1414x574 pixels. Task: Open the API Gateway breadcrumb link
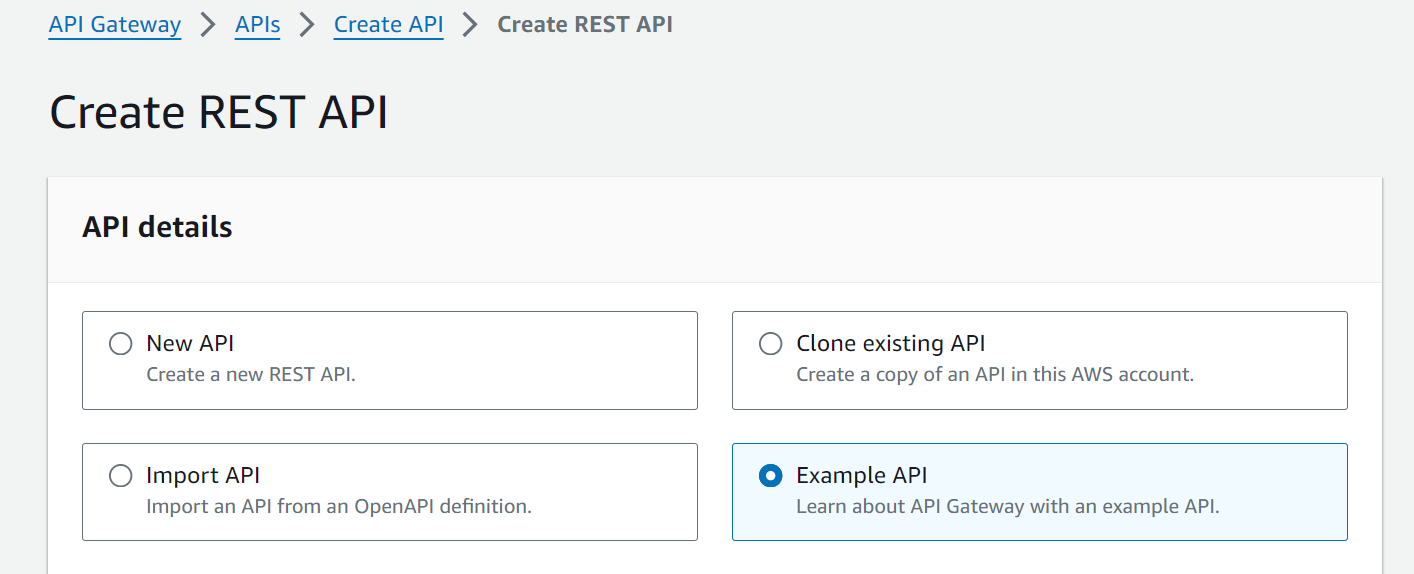pos(115,24)
